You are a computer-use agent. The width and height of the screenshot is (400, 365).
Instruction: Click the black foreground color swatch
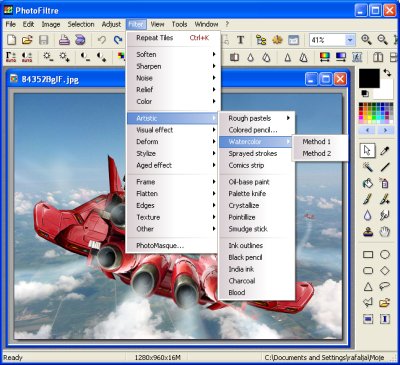coord(369,78)
